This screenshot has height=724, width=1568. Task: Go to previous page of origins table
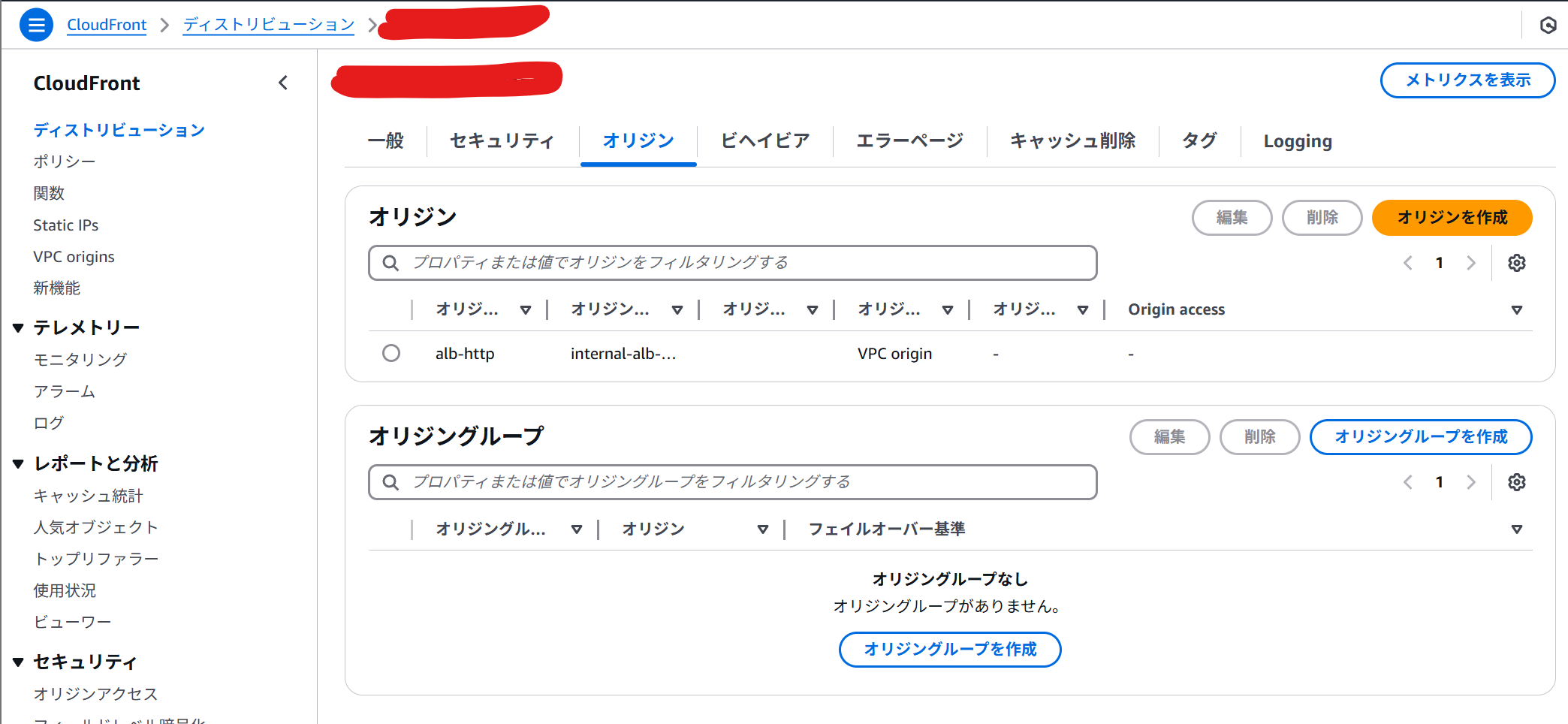pos(1408,263)
